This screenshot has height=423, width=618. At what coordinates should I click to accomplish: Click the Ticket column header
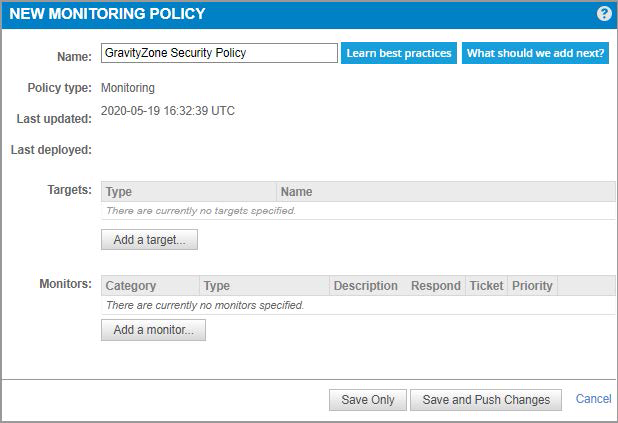(x=486, y=285)
